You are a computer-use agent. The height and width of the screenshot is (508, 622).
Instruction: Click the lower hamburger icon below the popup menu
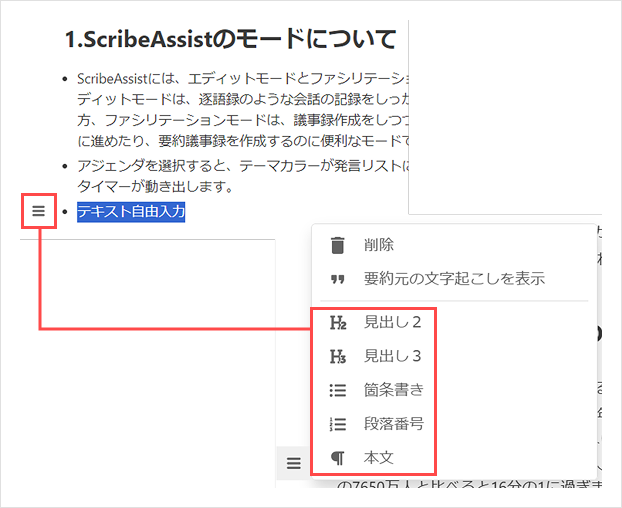coord(293,463)
